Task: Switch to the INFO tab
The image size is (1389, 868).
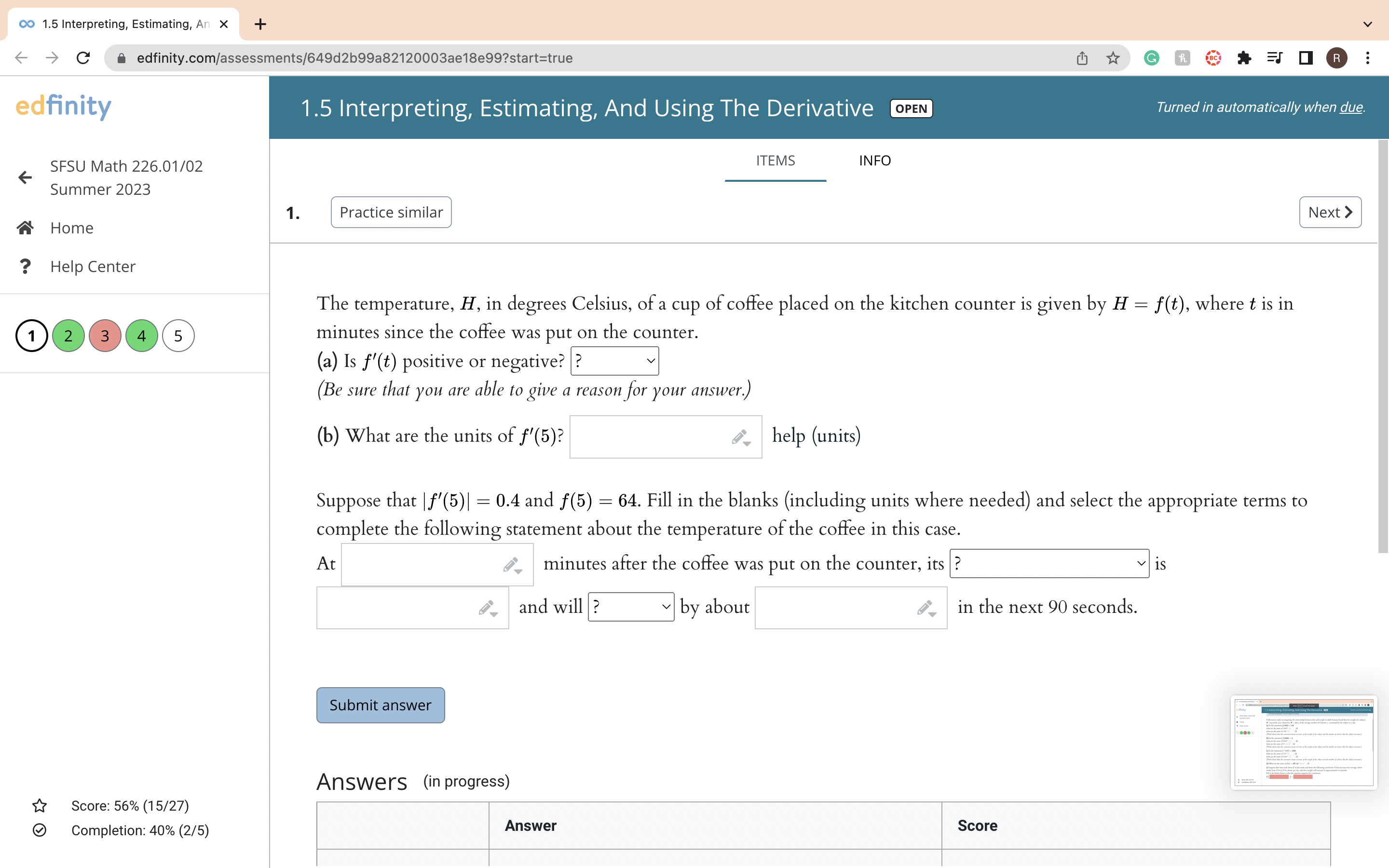Action: (874, 161)
